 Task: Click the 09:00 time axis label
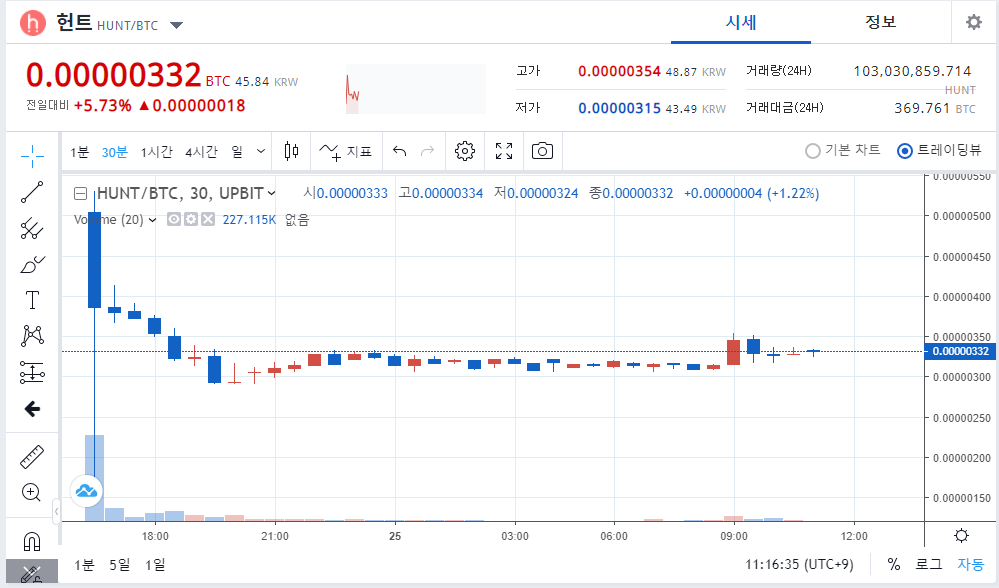734,536
